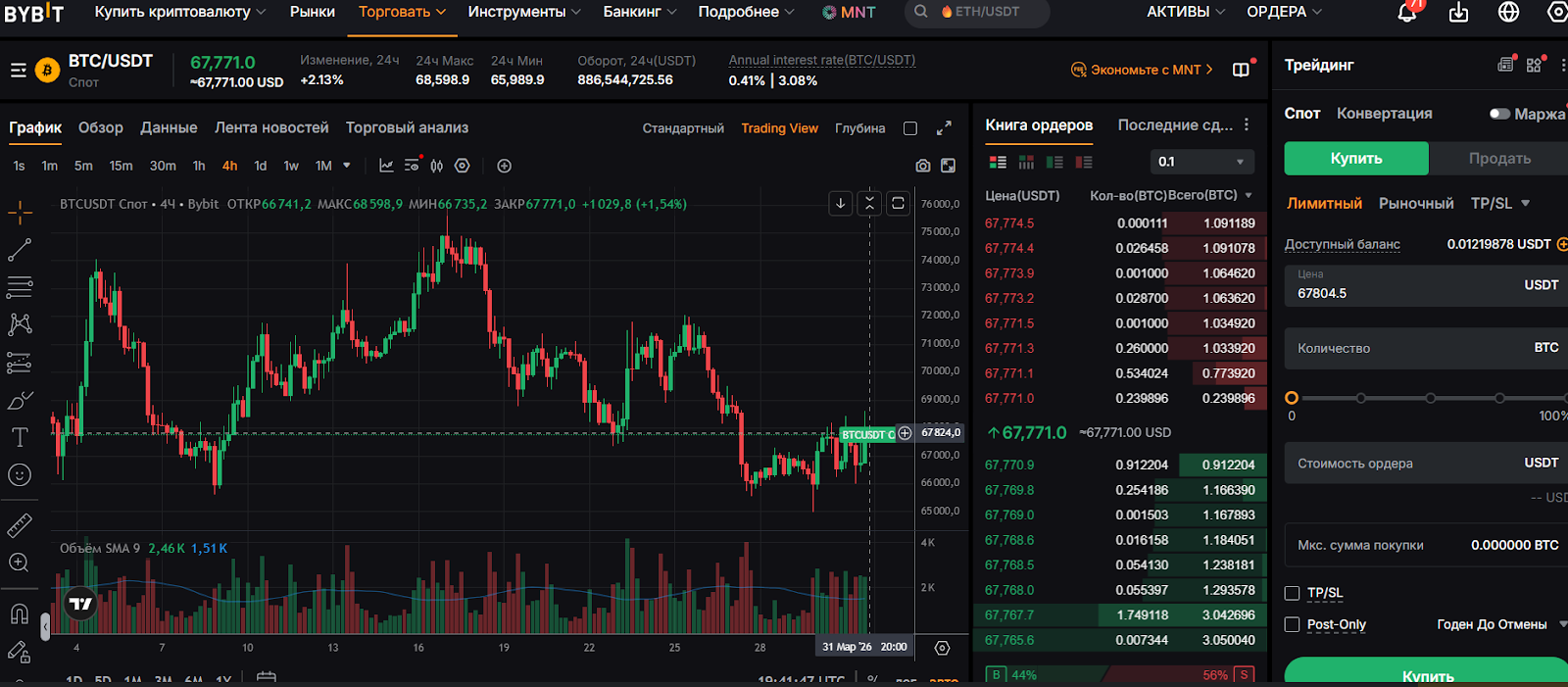
Task: Open the hamburger market list icon beside BTC/USDT
Action: [18, 71]
